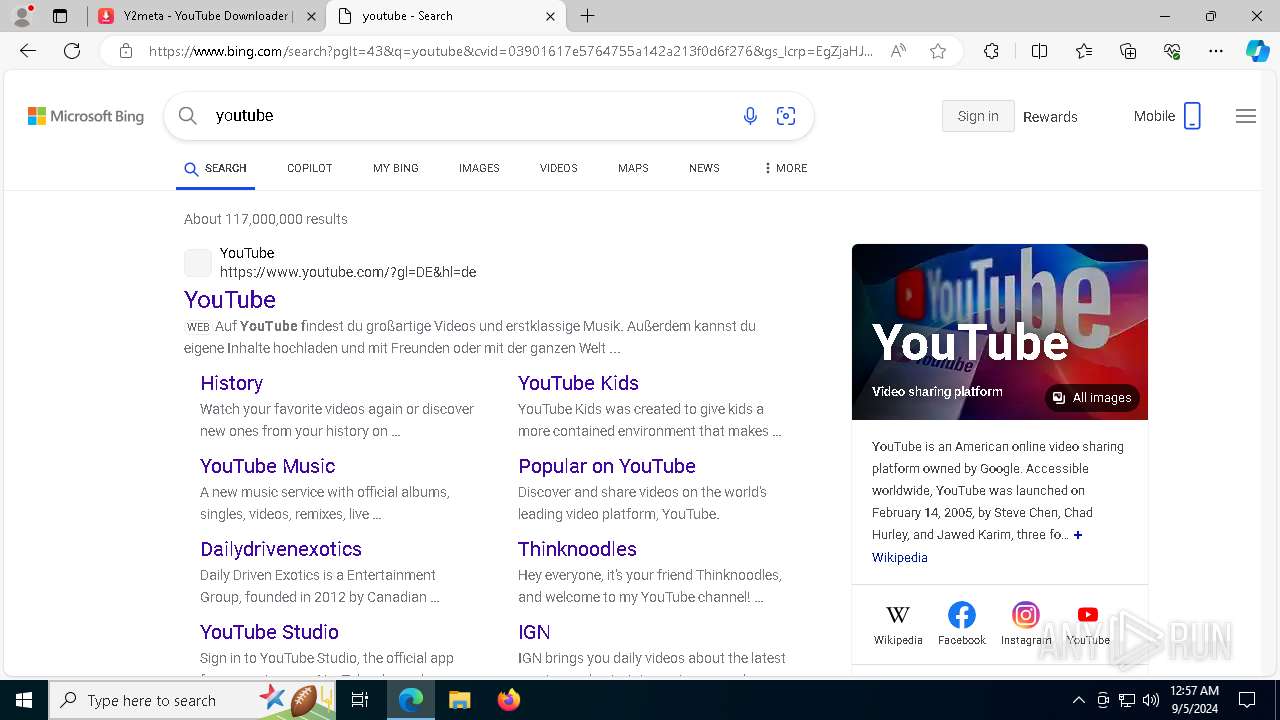1280x720 pixels.
Task: Open the Extensions puzzle icon
Action: (991, 51)
